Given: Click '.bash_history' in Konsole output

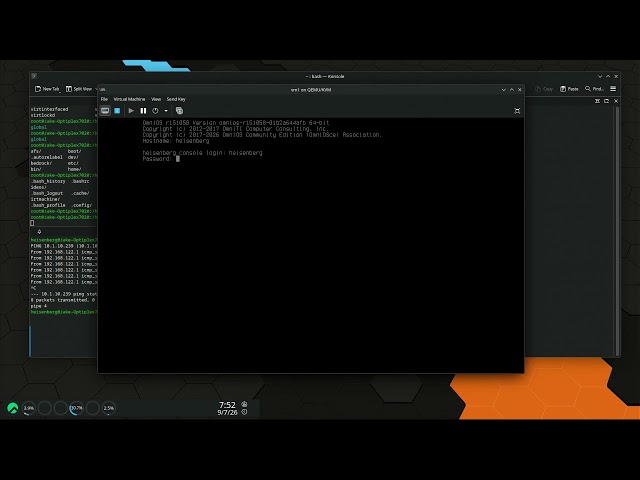Looking at the screenshot, I should coord(48,181).
